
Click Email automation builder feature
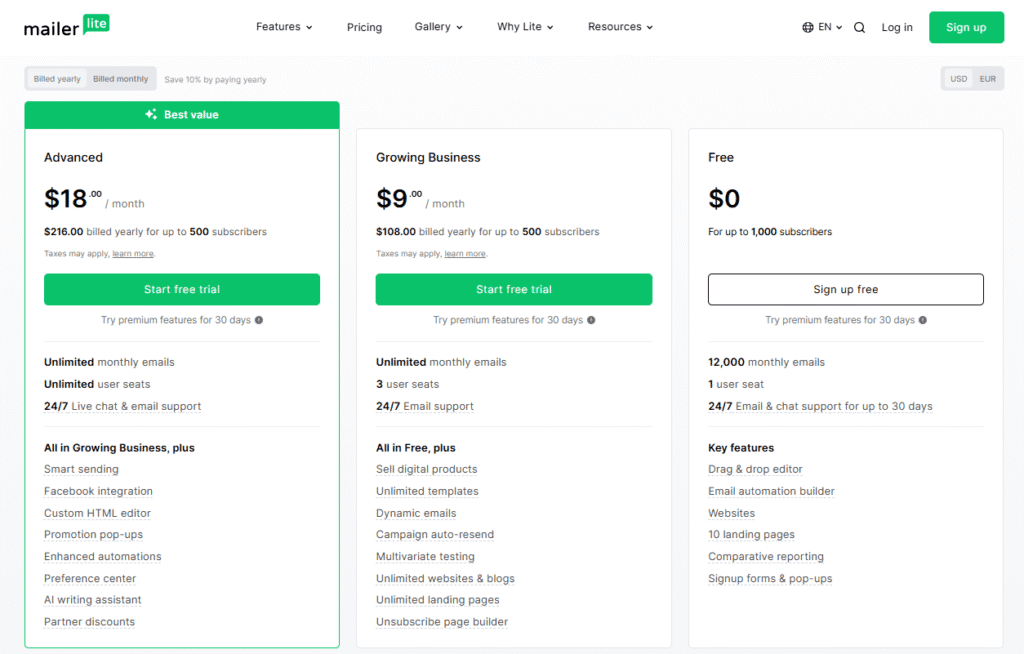click(x=771, y=491)
